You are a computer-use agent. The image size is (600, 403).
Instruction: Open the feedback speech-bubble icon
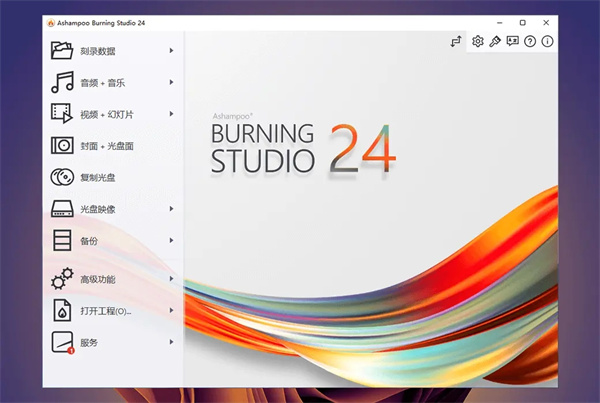(x=512, y=41)
